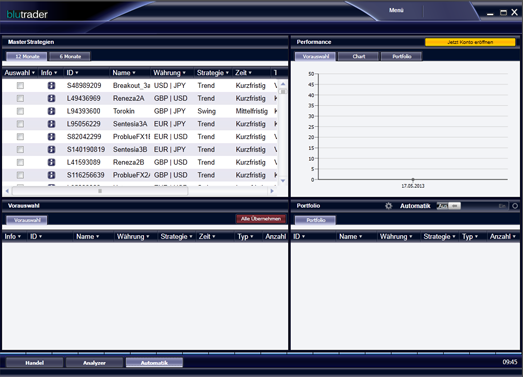Tick checkbox for S82042299 row
Viewport: 523px width, 377px height.
[20, 136]
